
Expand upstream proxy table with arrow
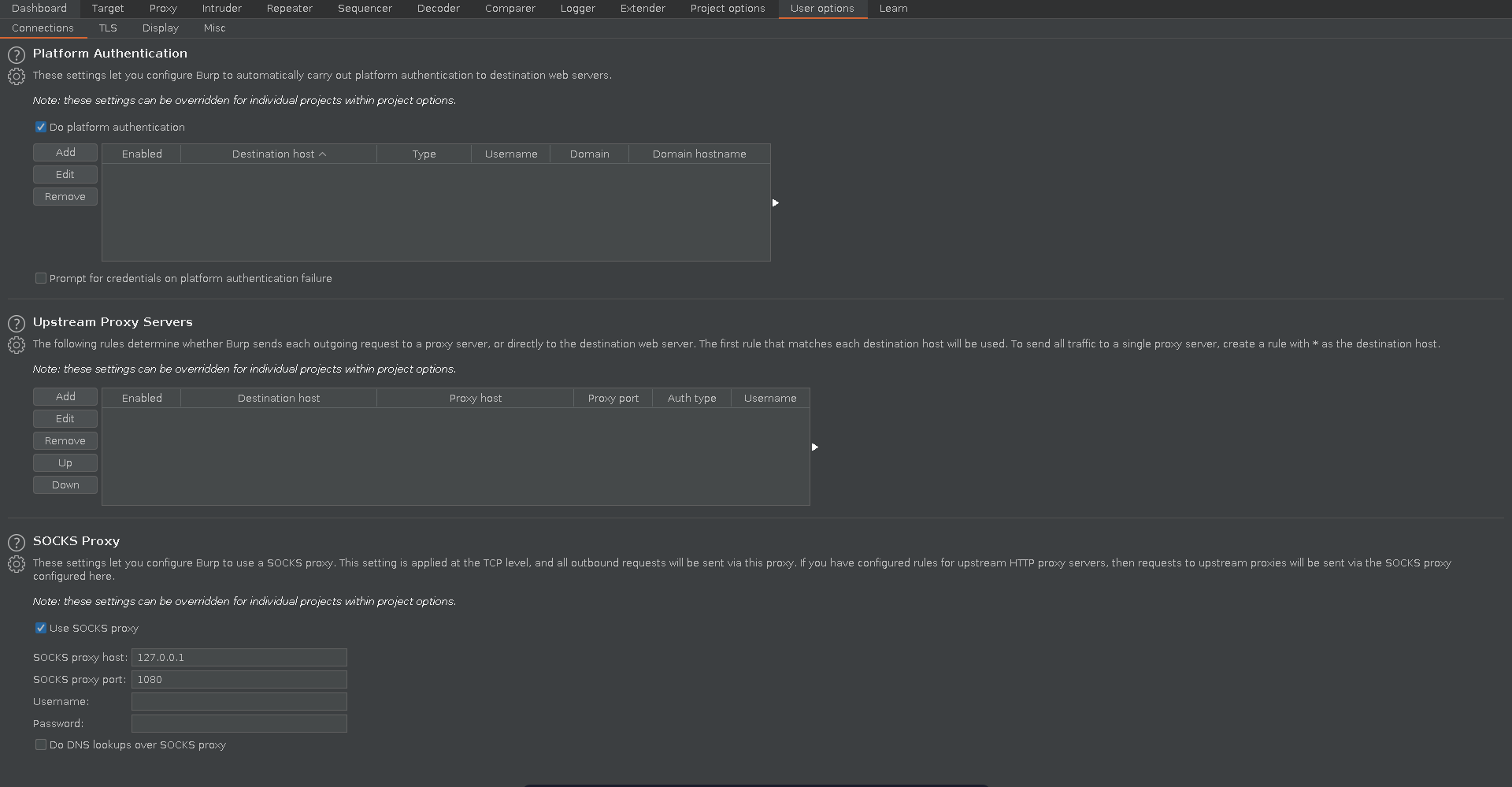click(x=814, y=447)
